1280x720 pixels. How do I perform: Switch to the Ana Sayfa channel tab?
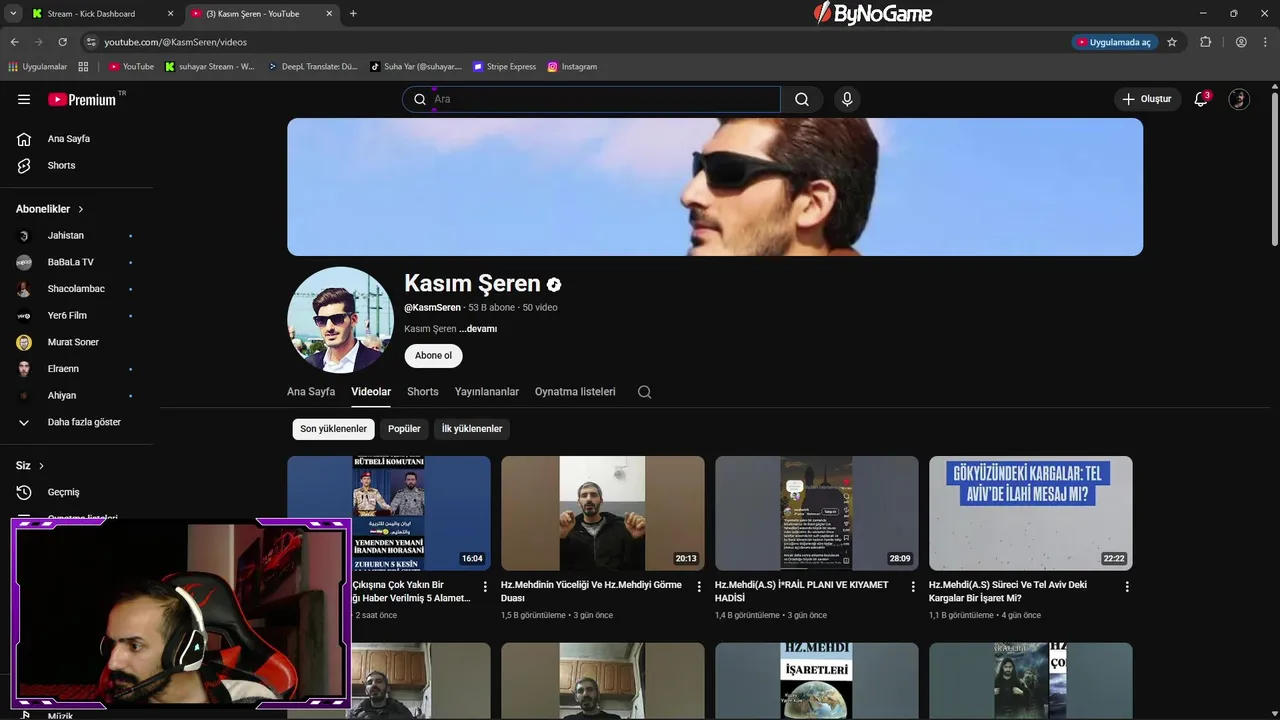tap(311, 392)
